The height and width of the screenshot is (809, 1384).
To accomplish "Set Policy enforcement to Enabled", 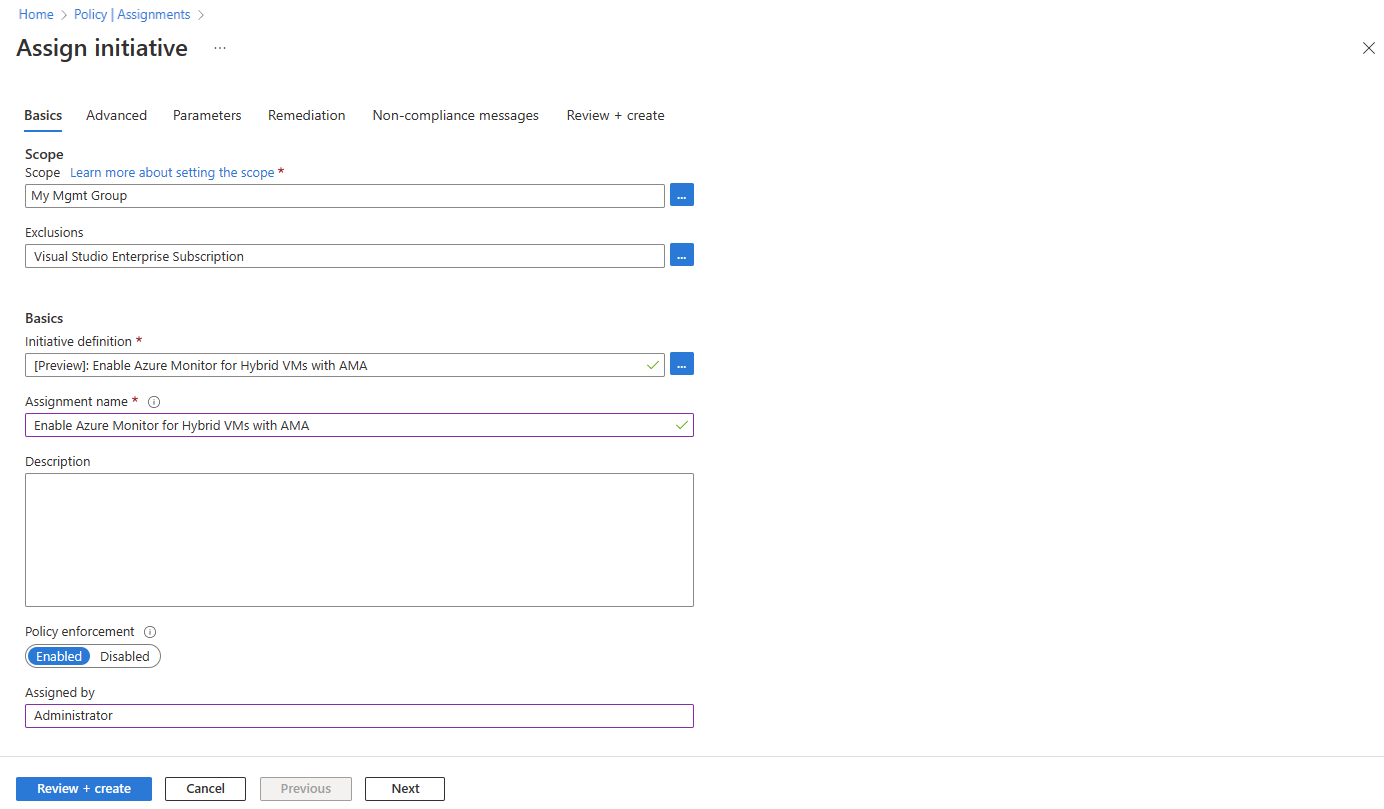I will 59,657.
